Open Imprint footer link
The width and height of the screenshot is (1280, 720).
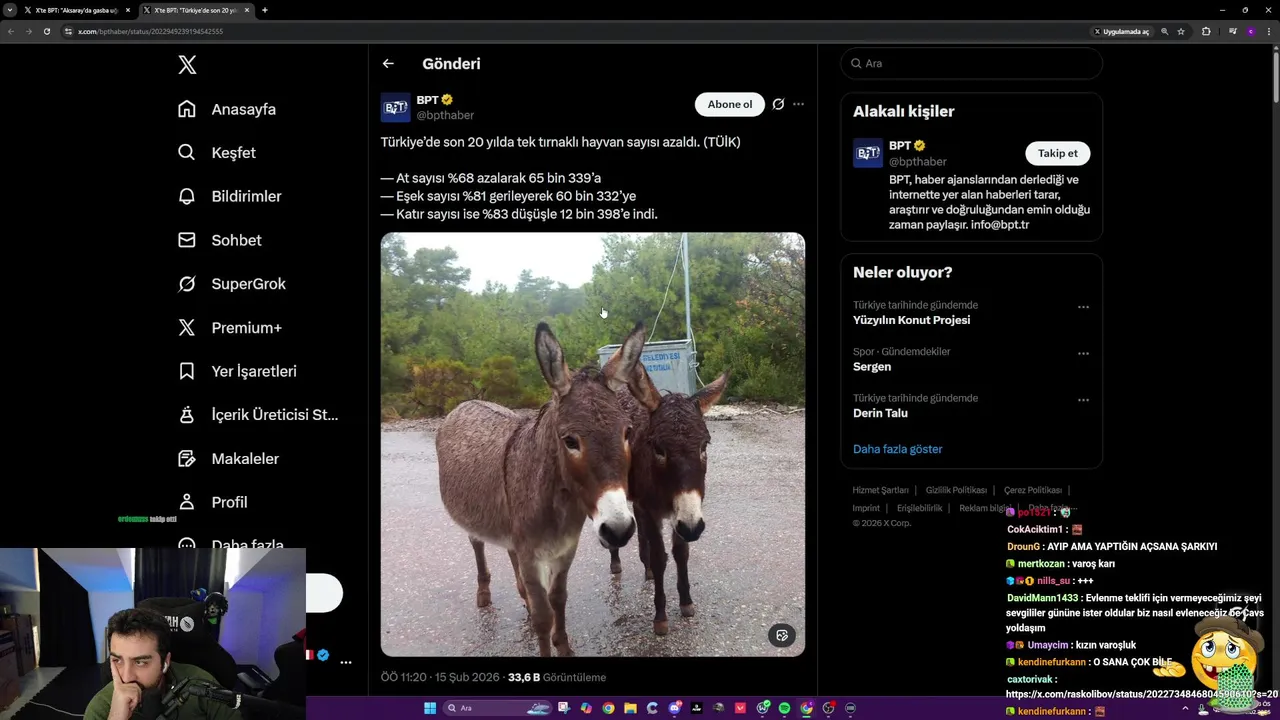[866, 508]
